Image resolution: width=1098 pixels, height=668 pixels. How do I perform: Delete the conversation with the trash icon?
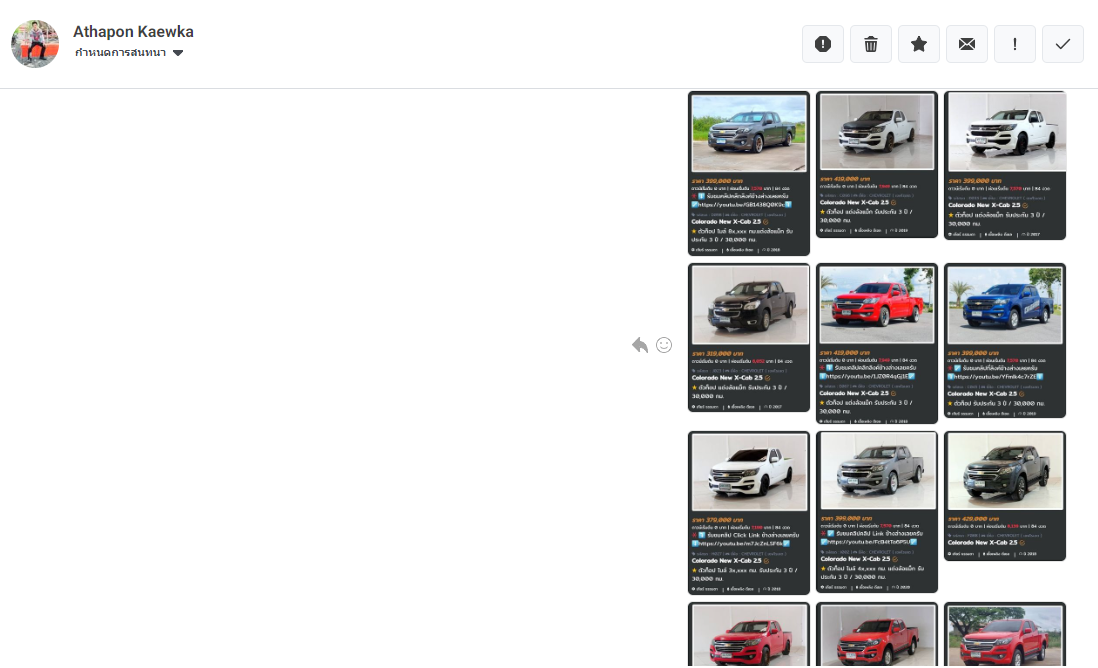click(x=870, y=44)
